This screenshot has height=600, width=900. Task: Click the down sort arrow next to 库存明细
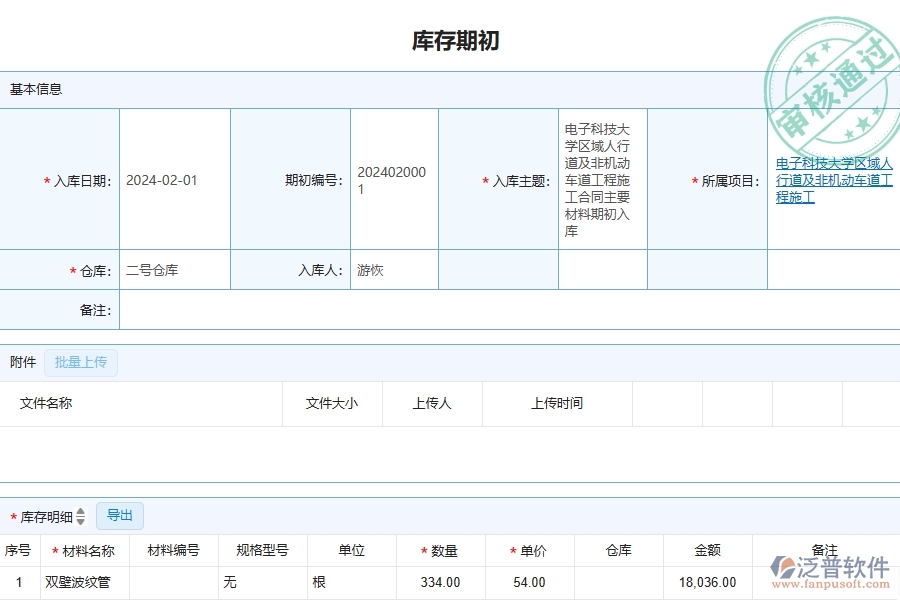(80, 520)
